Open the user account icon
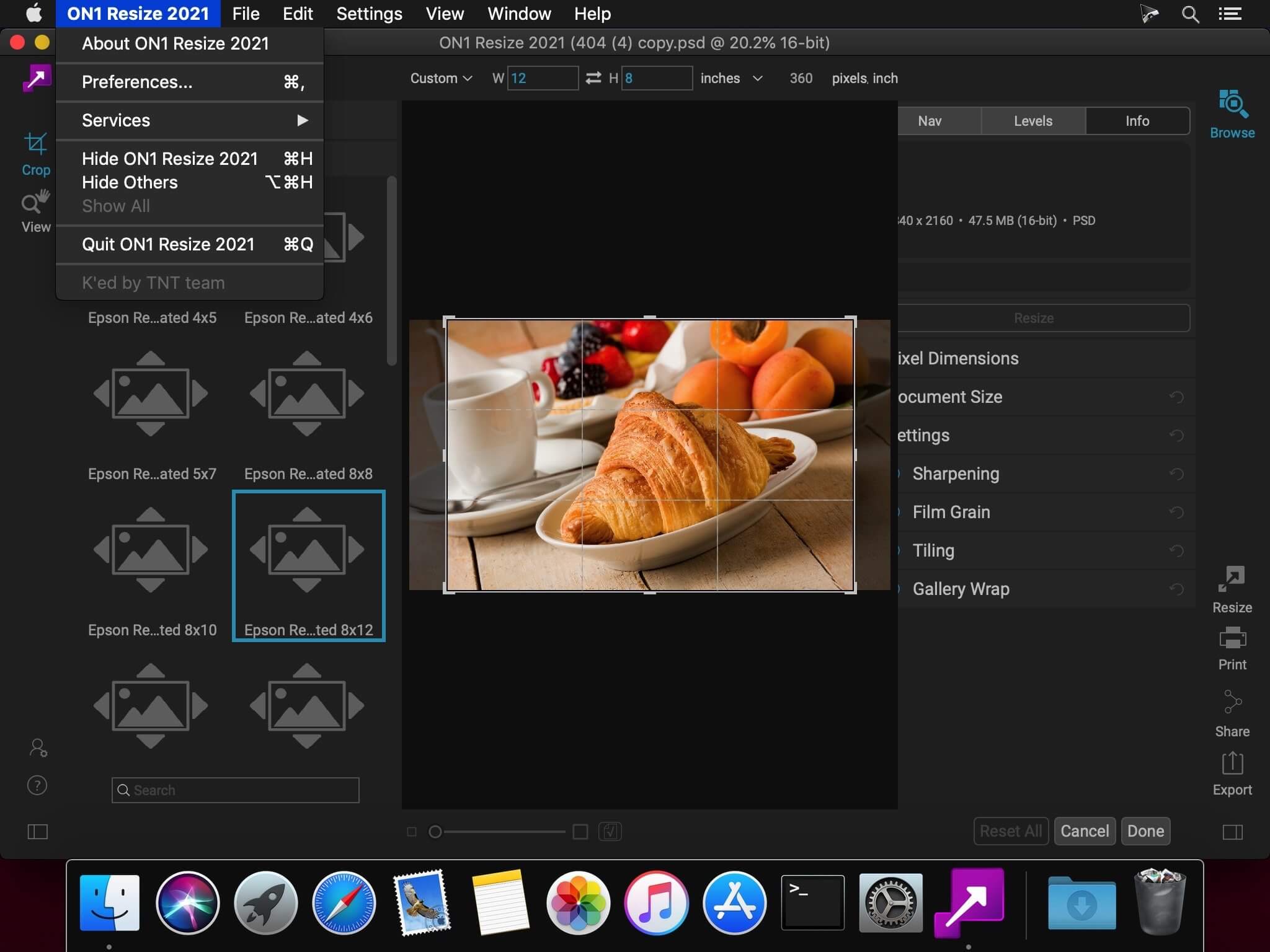 [38, 747]
